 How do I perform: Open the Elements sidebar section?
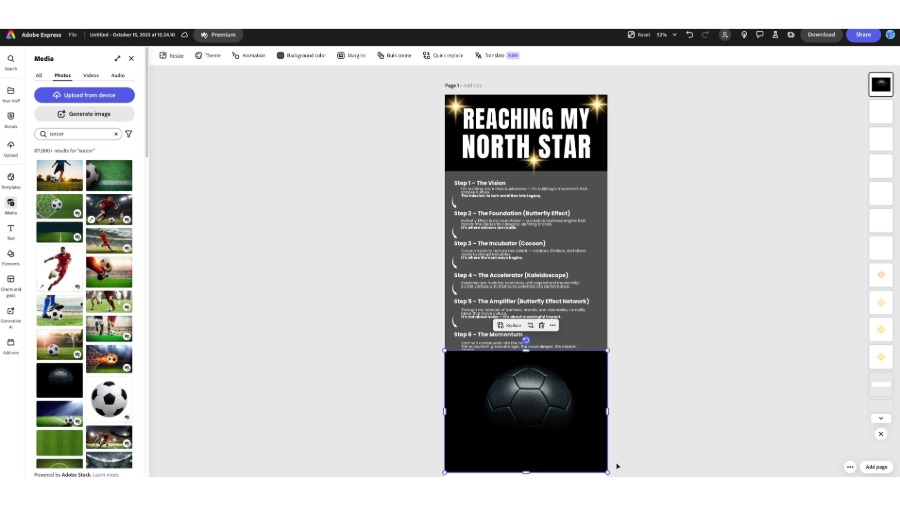coord(10,257)
